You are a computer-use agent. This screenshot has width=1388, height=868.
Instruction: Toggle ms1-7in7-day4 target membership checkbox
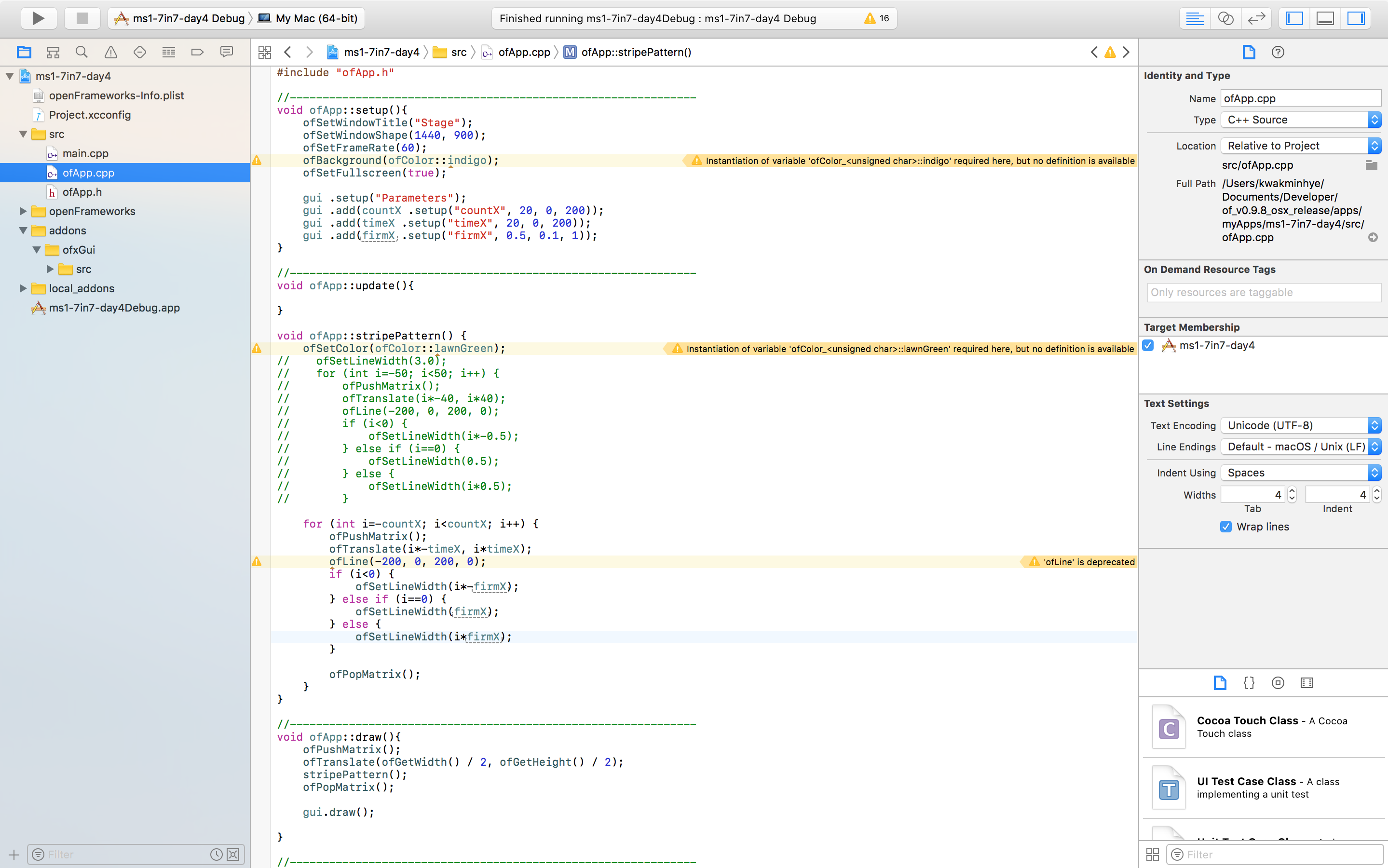(1149, 345)
